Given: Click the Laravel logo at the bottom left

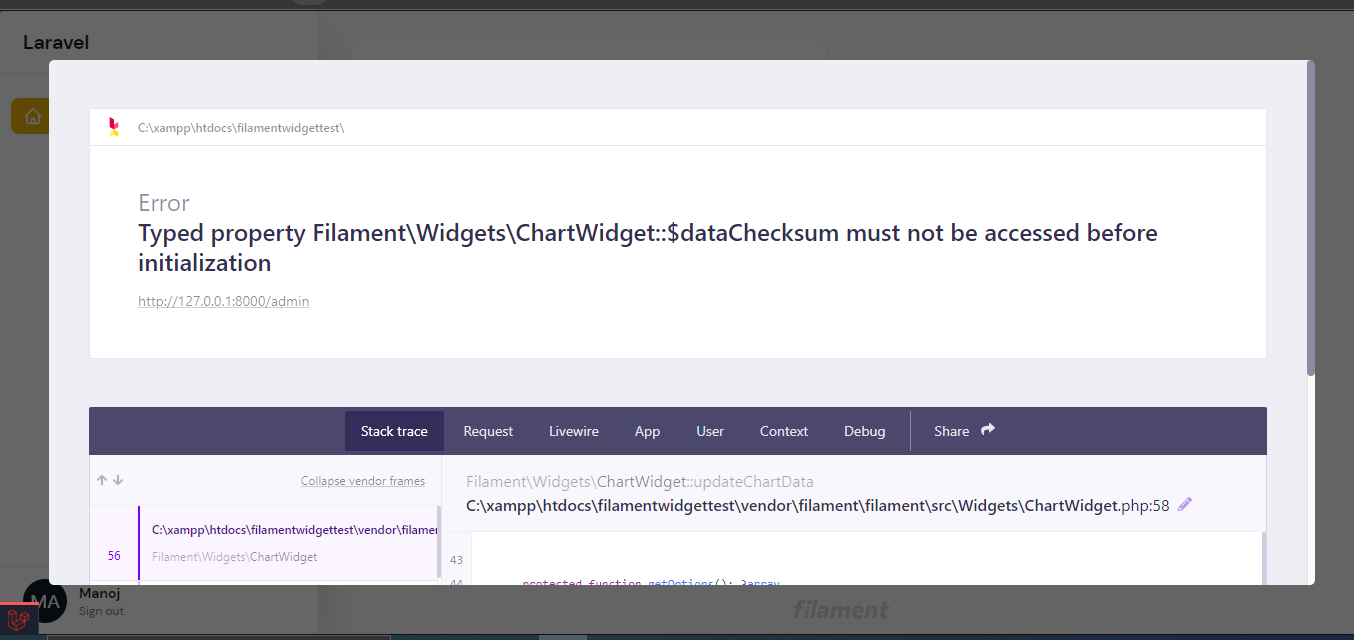Looking at the screenshot, I should tap(19, 622).
